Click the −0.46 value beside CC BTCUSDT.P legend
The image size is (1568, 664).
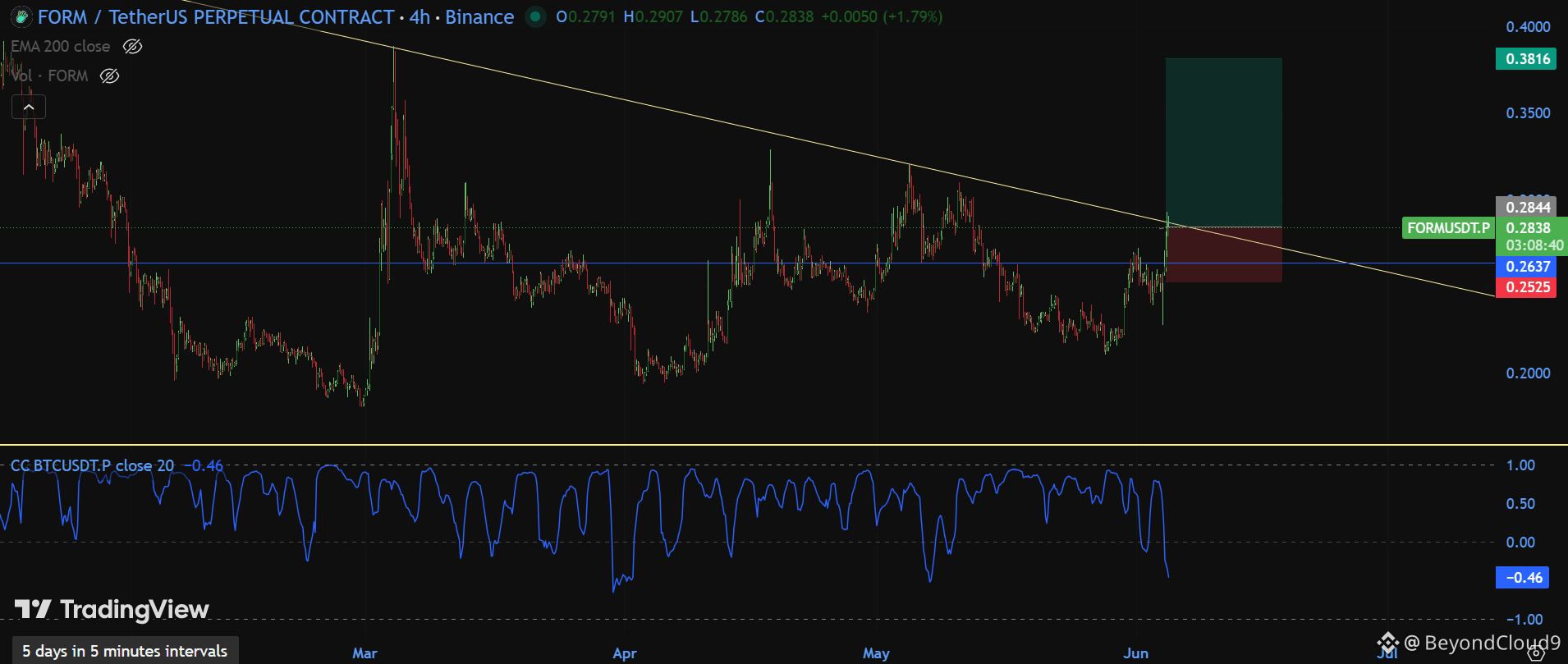point(203,465)
